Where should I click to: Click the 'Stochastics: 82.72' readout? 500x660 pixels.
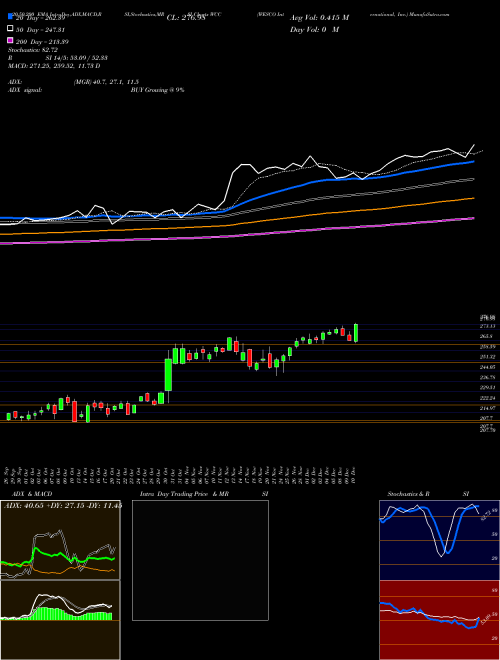click(33, 50)
